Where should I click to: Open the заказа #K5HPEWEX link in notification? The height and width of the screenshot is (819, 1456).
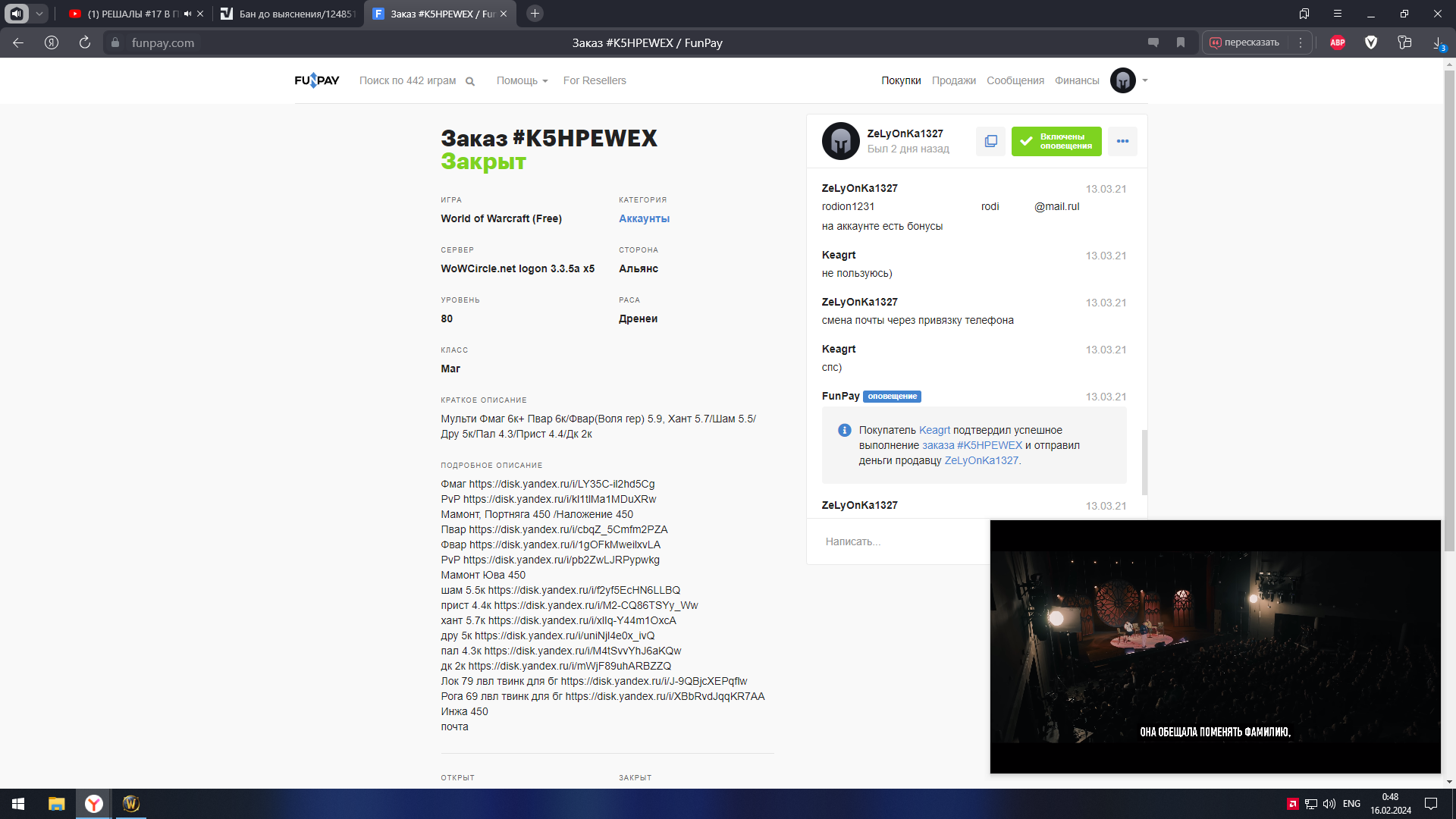click(972, 445)
